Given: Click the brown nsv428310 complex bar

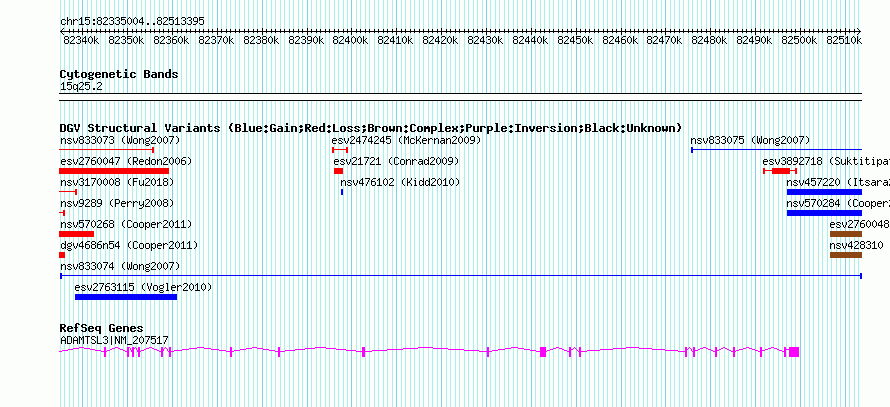Looking at the screenshot, I should pyautogui.click(x=846, y=255).
